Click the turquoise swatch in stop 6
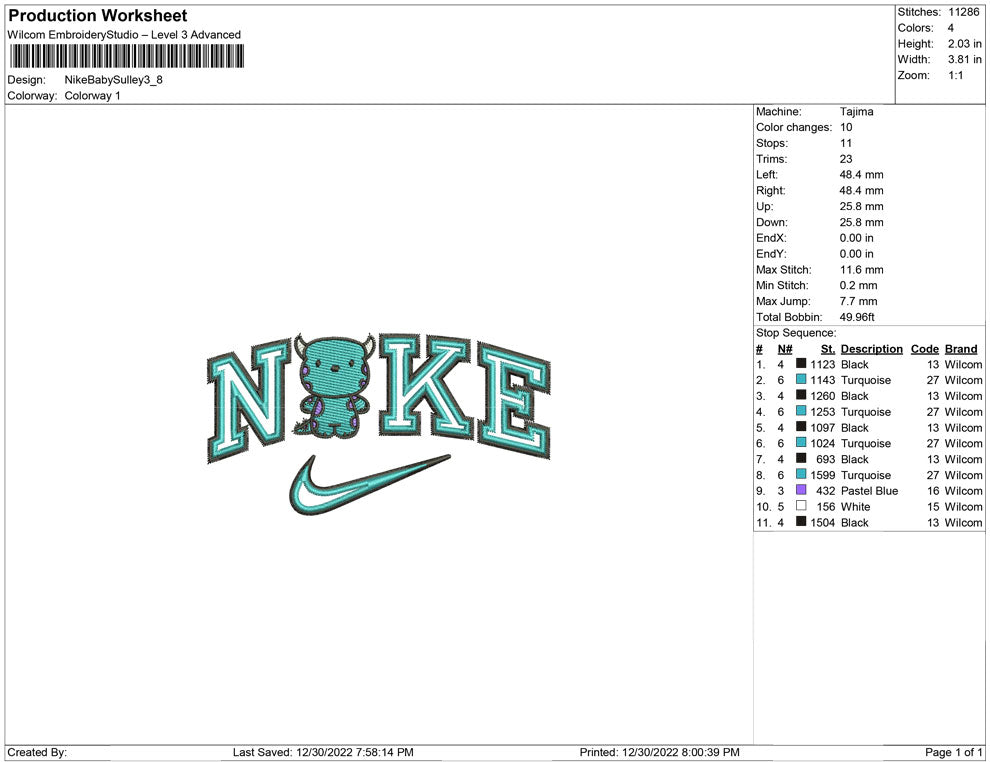This screenshot has width=990, height=762. [801, 443]
